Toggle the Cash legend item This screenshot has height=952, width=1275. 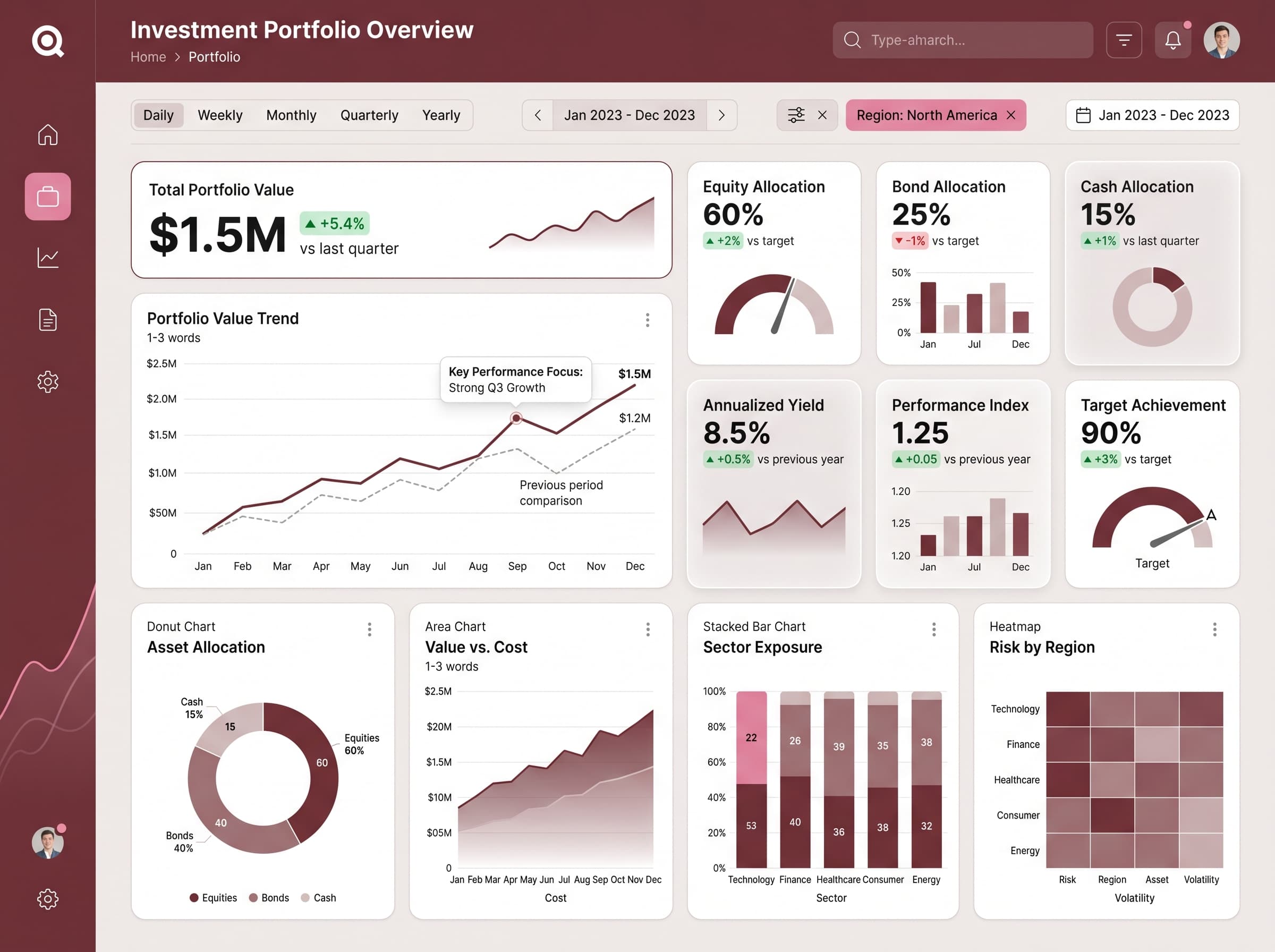(319, 898)
